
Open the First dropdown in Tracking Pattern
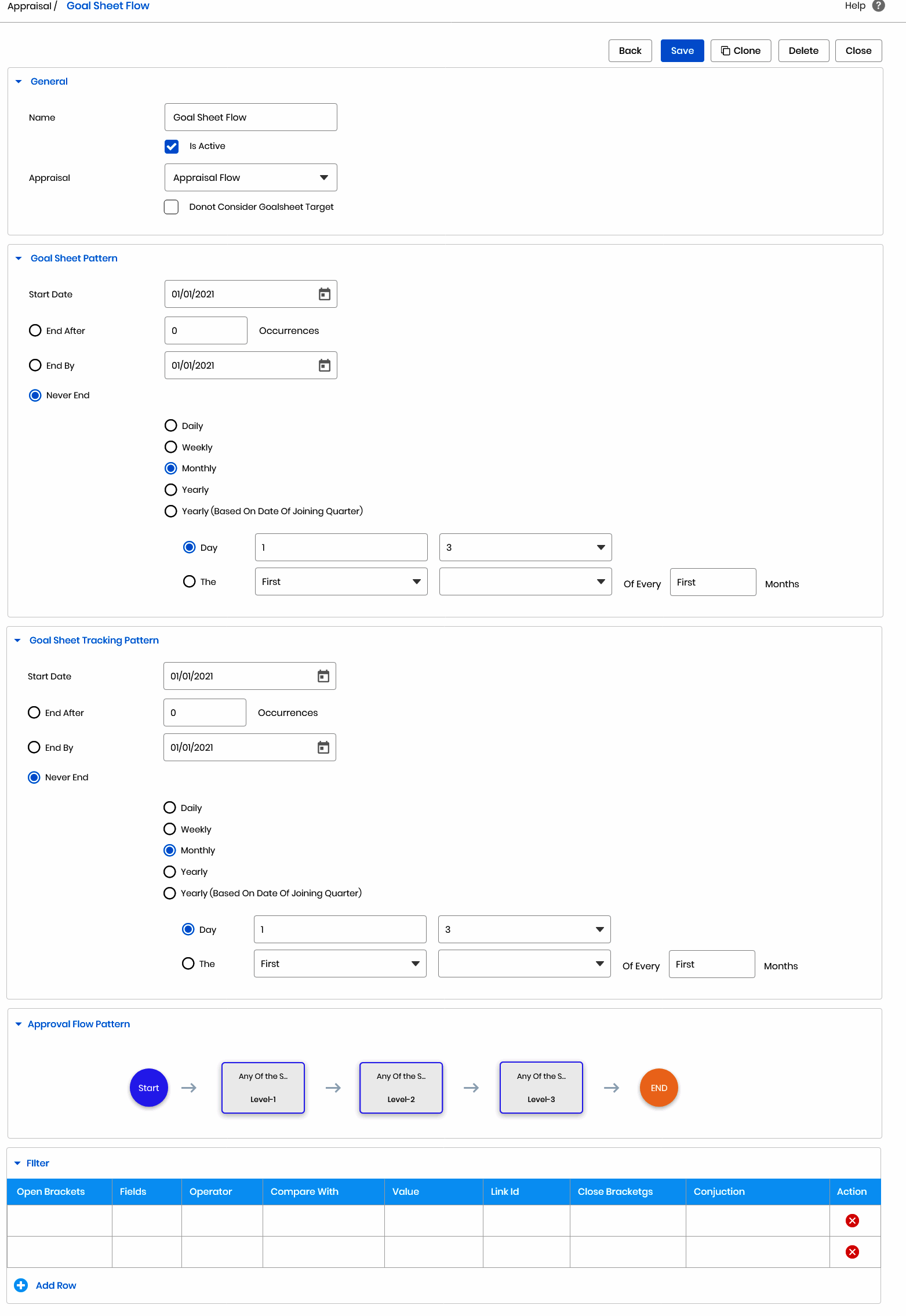(x=340, y=964)
